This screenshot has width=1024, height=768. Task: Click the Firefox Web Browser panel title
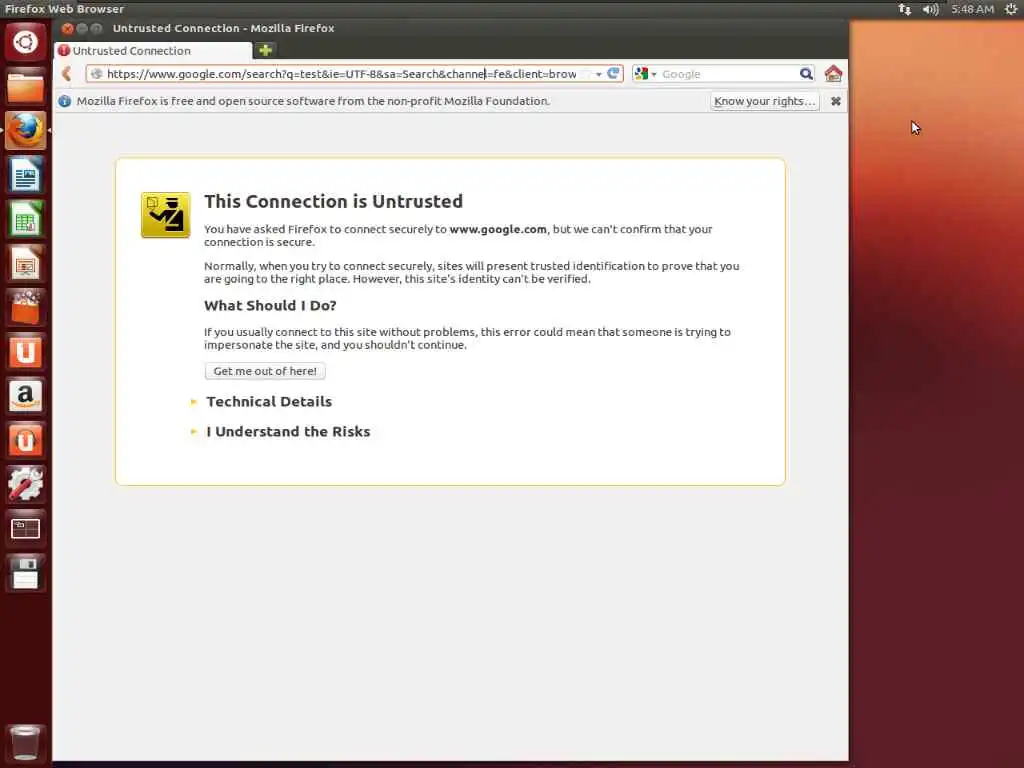click(64, 9)
